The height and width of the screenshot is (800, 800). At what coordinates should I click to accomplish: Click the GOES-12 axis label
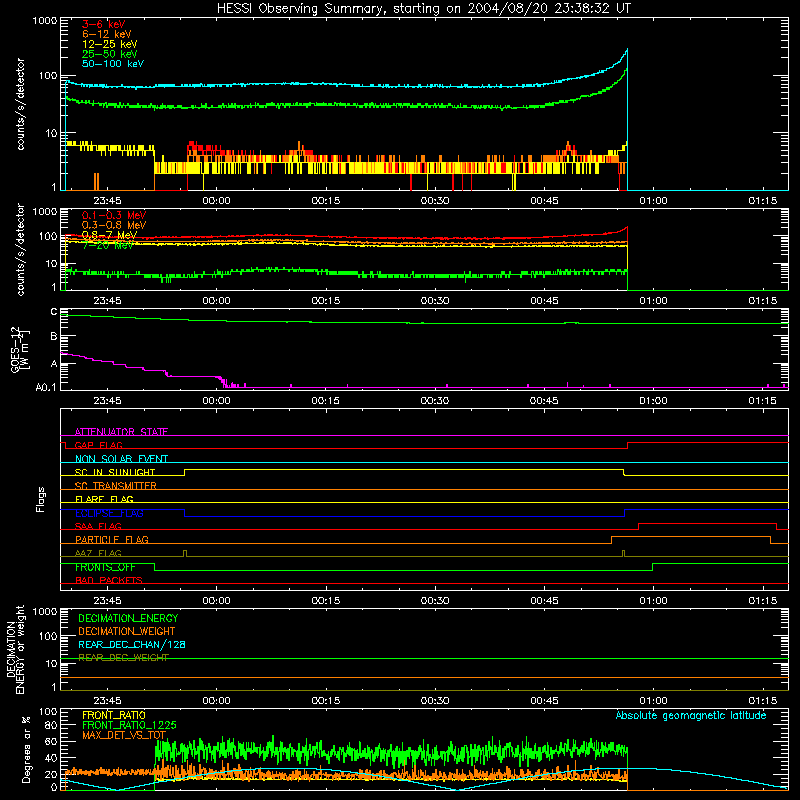click(x=15, y=349)
